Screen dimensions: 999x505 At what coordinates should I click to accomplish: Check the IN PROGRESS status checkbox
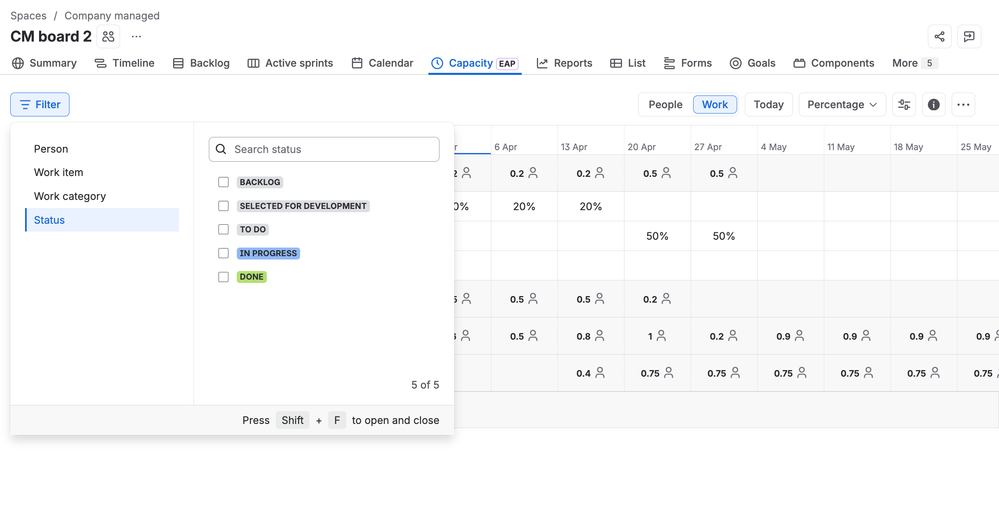pyautogui.click(x=223, y=253)
